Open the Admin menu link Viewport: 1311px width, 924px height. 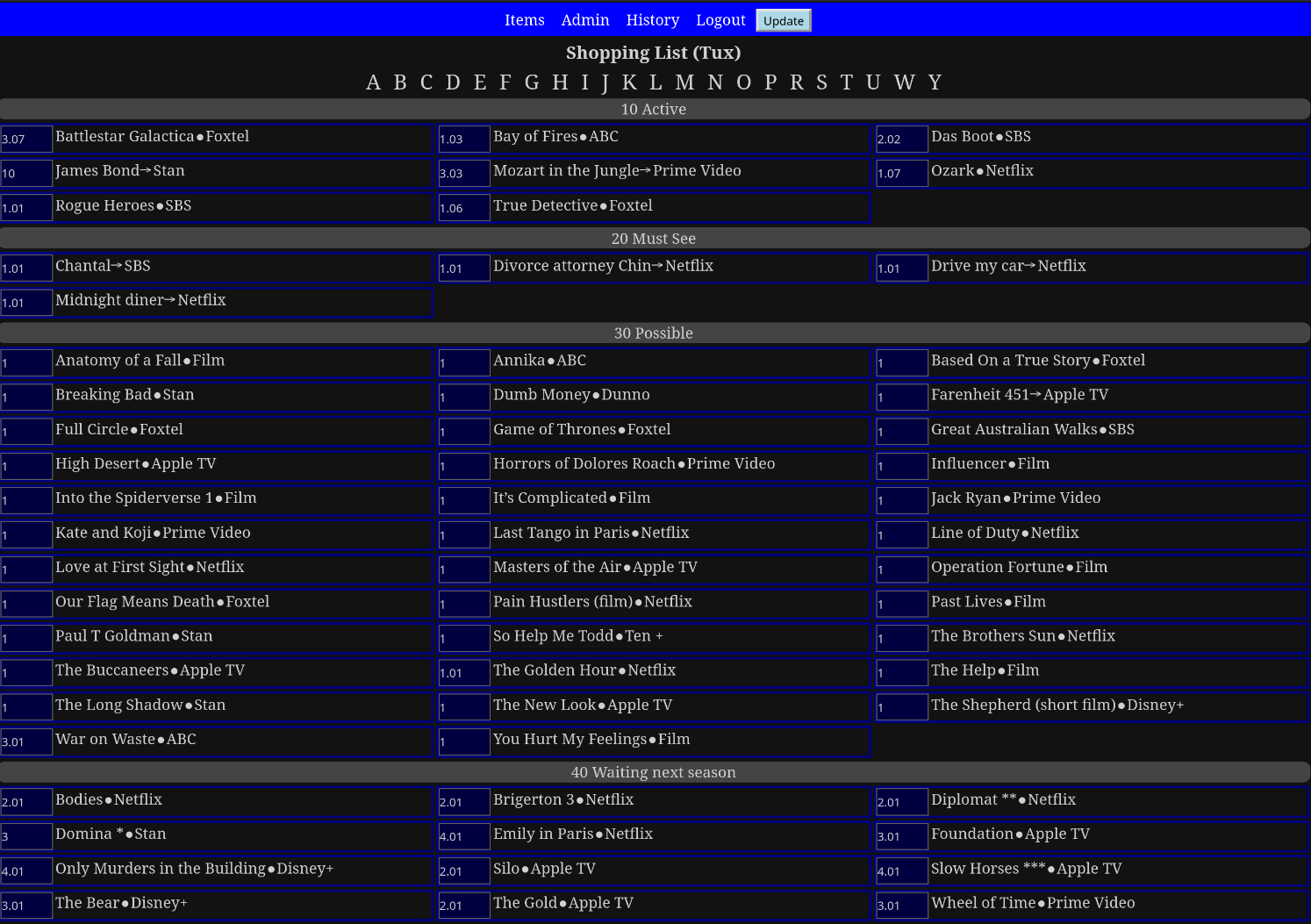(x=585, y=20)
